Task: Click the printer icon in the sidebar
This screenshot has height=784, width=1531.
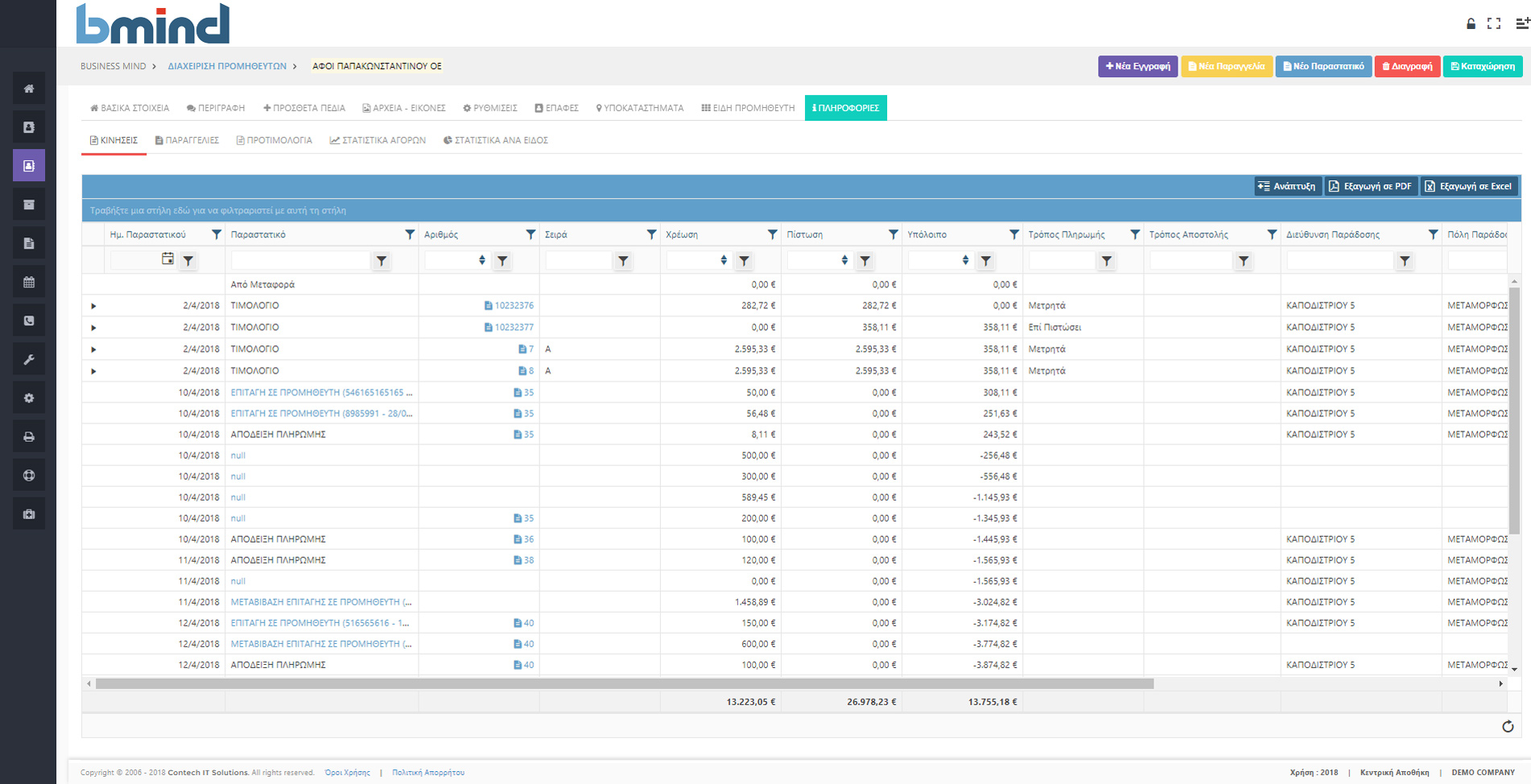Action: (x=29, y=436)
